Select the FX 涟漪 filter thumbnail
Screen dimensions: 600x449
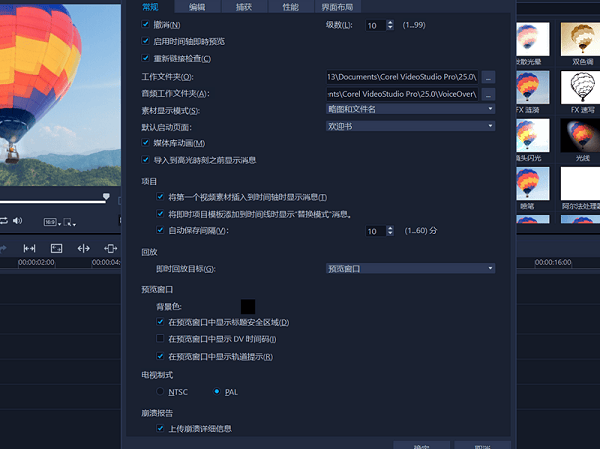point(533,87)
